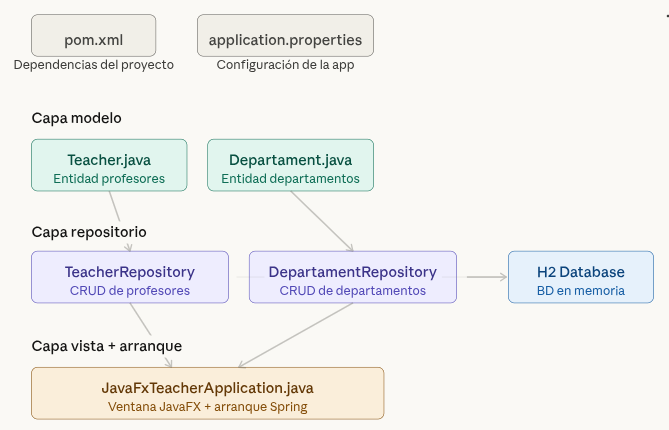This screenshot has width=669, height=430.
Task: Select the application.properties box
Action: pyautogui.click(x=285, y=35)
